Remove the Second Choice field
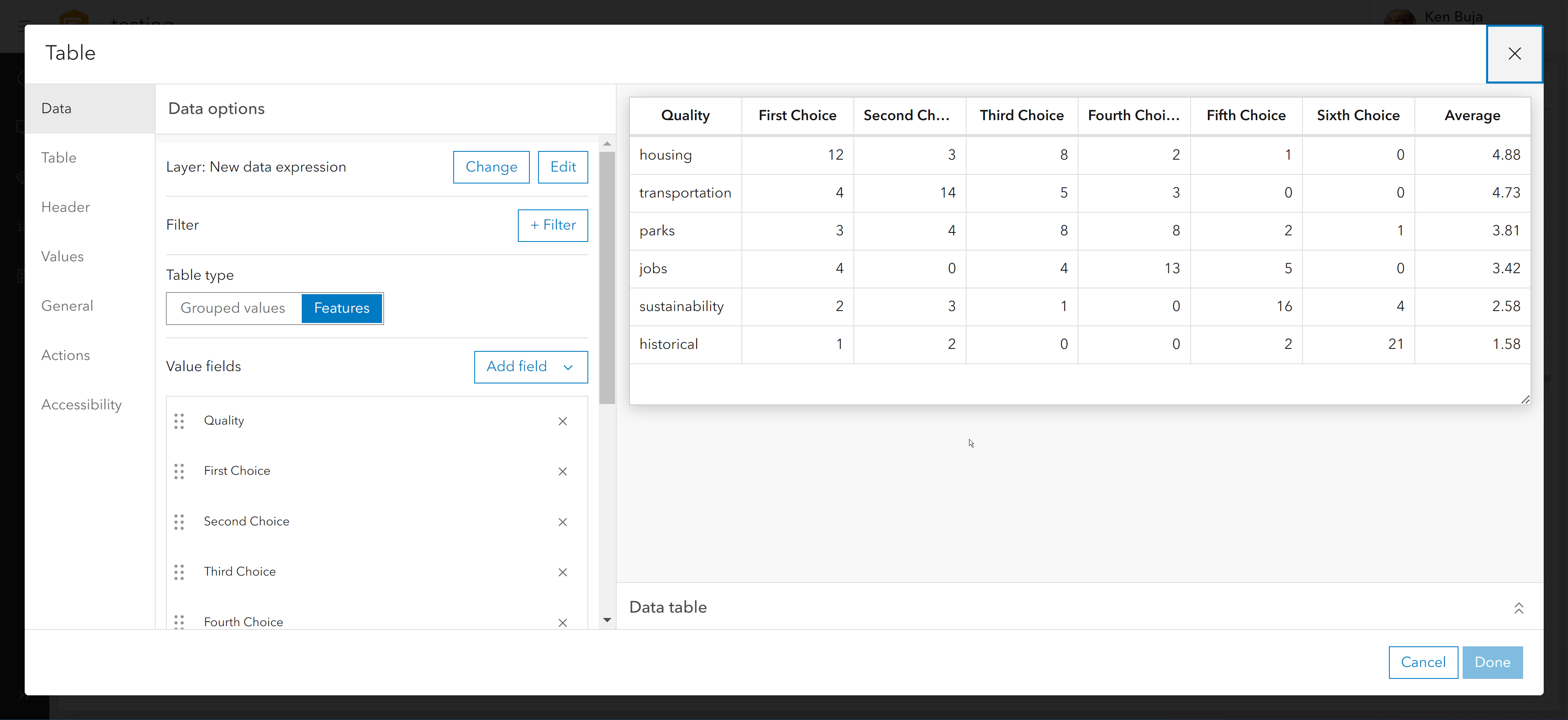The height and width of the screenshot is (720, 1568). tap(562, 522)
